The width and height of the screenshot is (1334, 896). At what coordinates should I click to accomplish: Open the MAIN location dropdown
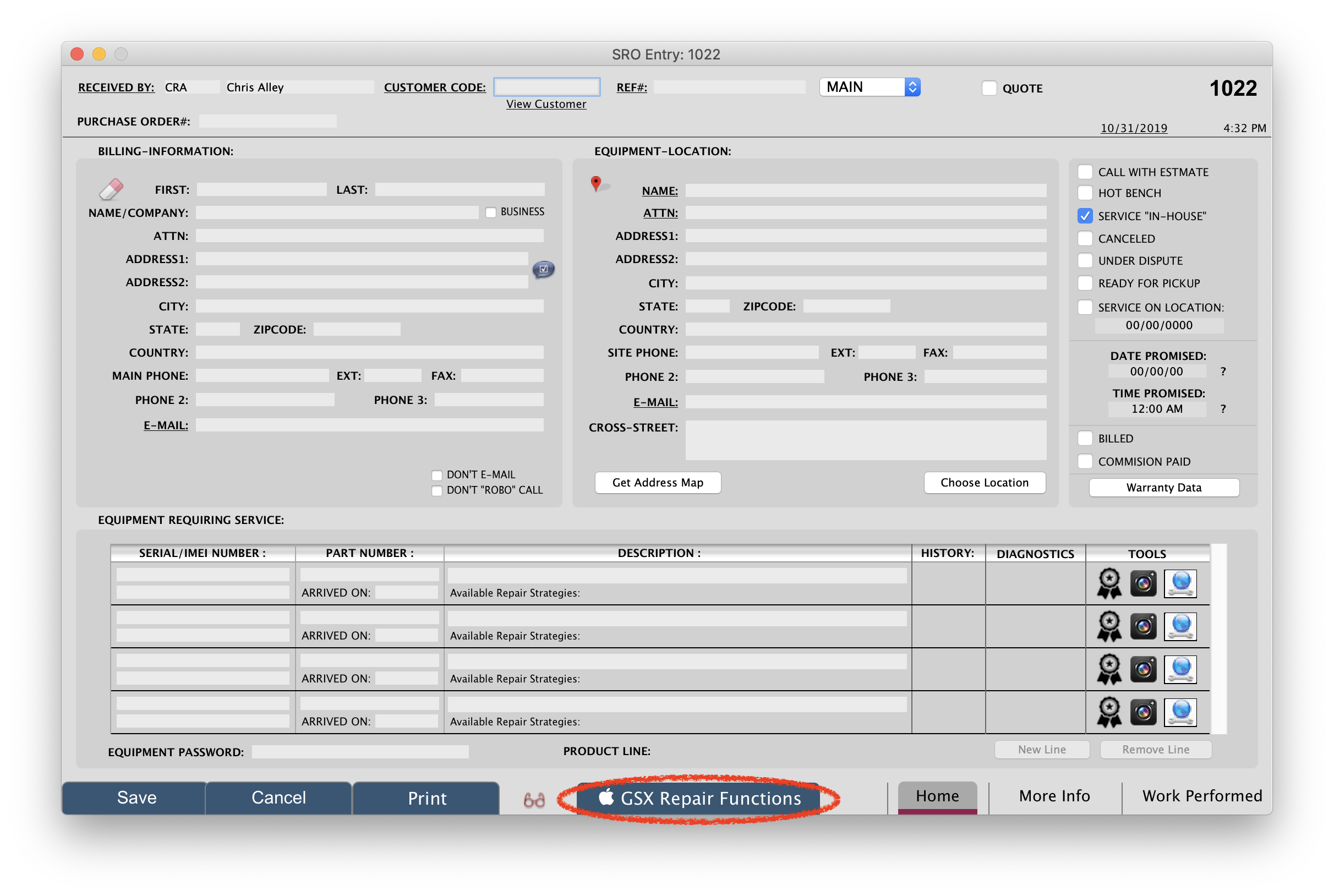point(869,87)
